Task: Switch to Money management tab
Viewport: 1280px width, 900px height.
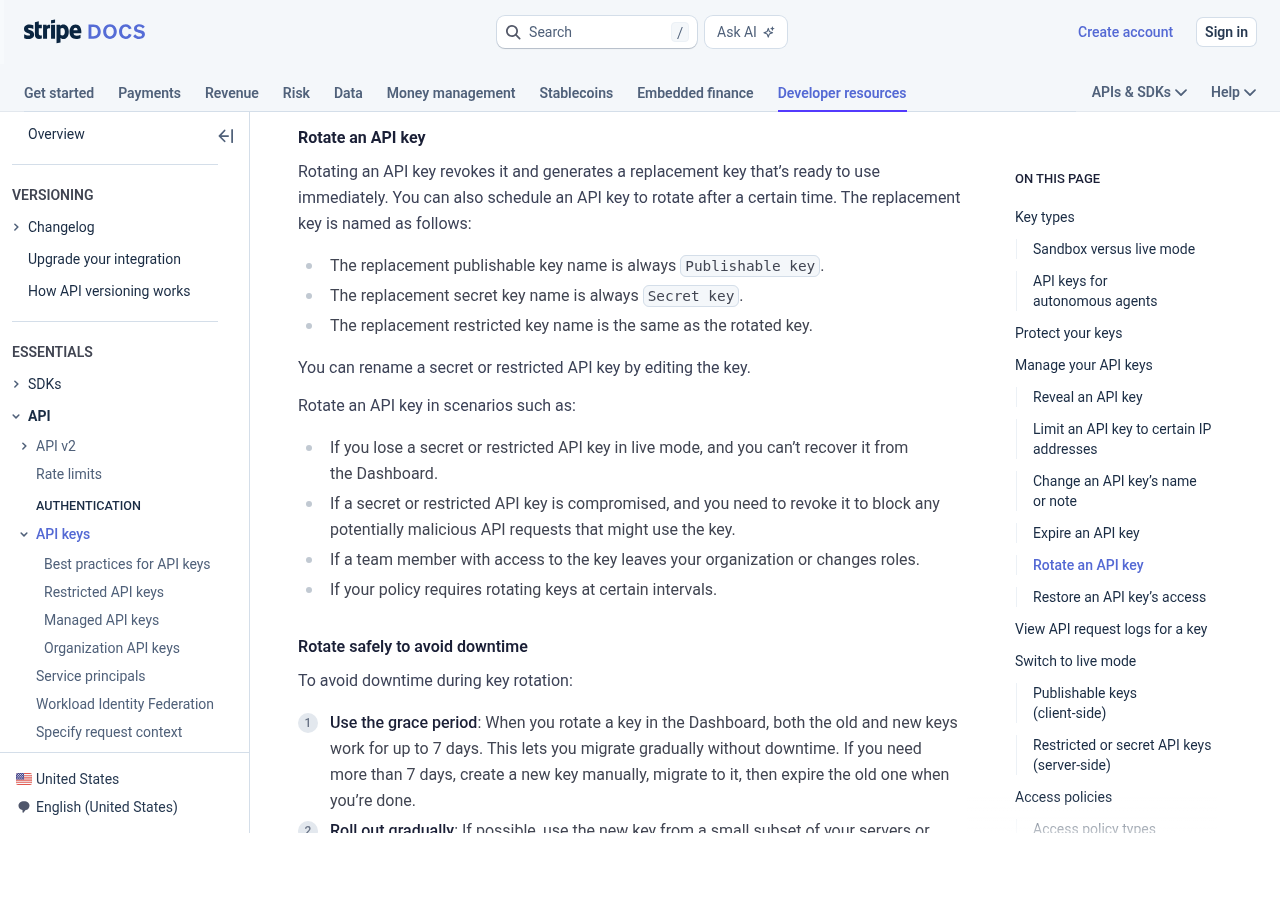Action: click(x=451, y=93)
